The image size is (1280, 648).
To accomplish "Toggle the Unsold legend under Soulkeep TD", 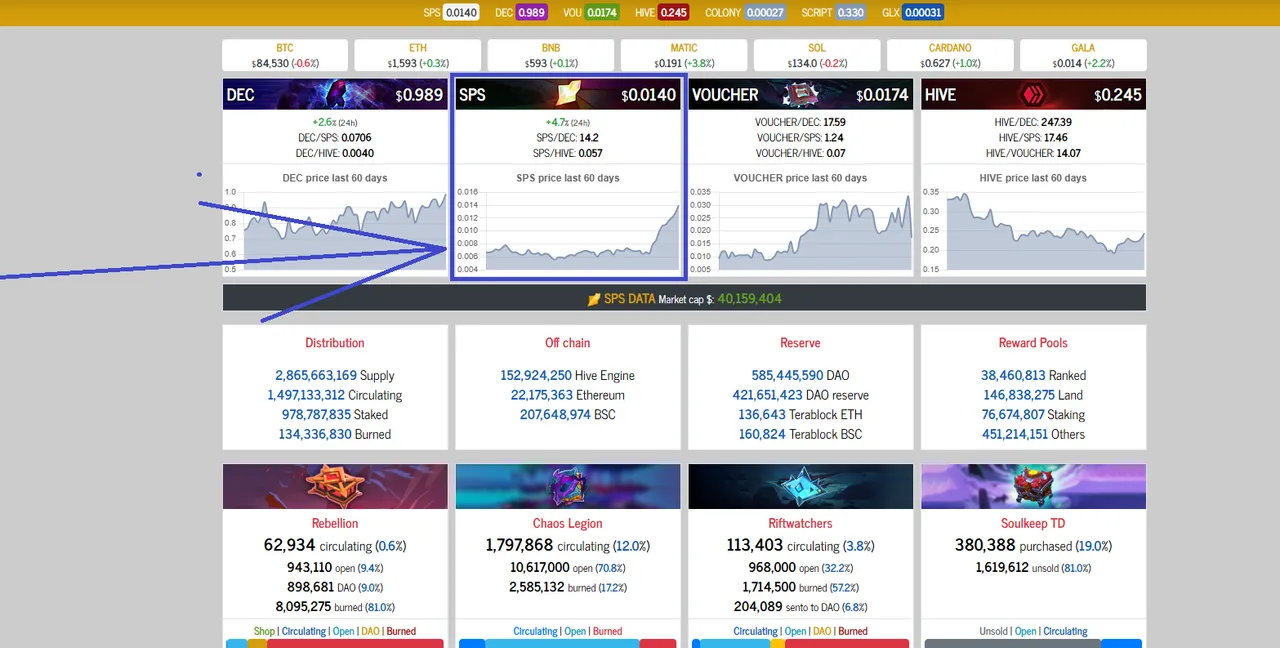I will tap(994, 631).
